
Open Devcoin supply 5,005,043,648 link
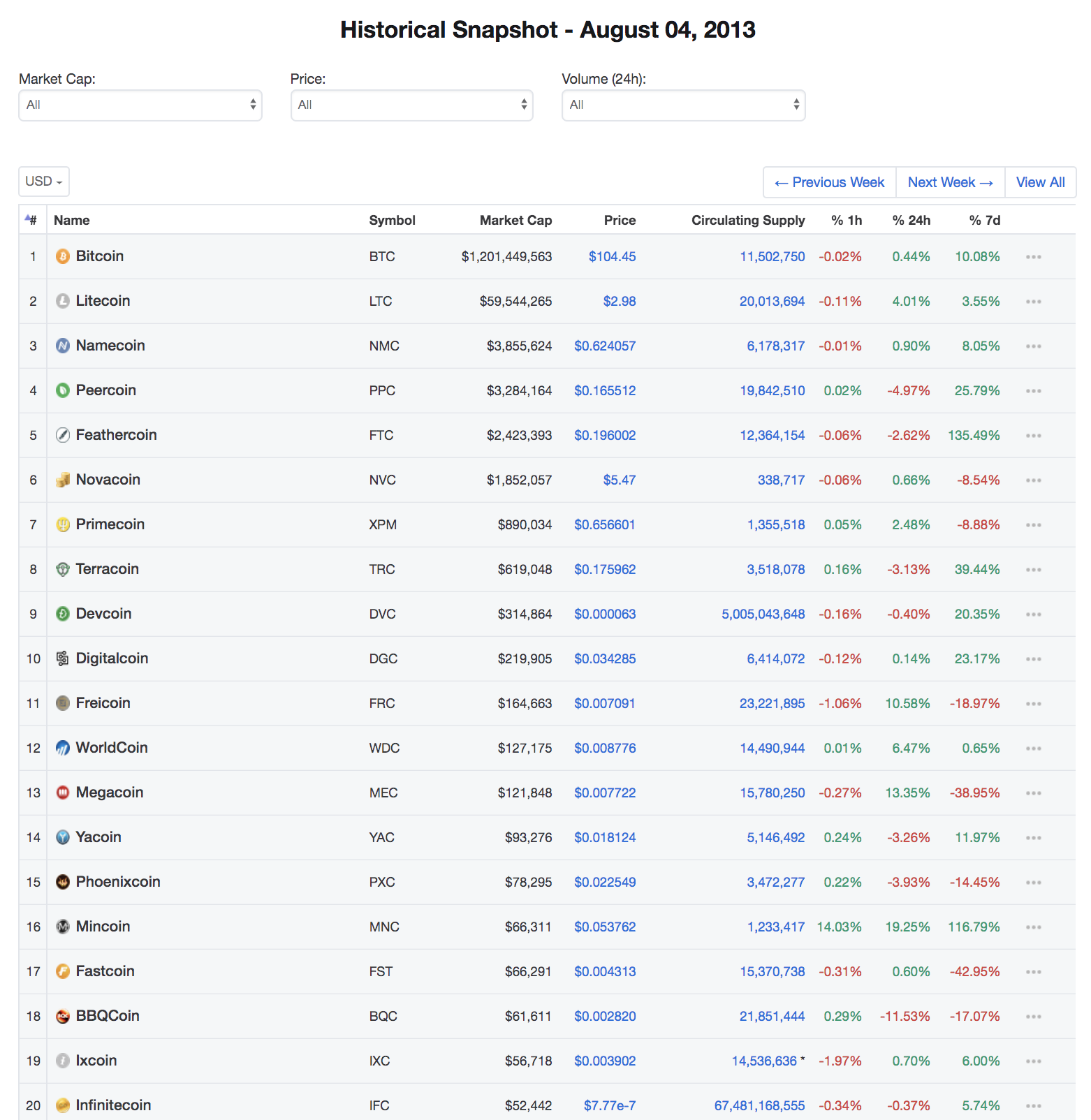pyautogui.click(x=763, y=614)
